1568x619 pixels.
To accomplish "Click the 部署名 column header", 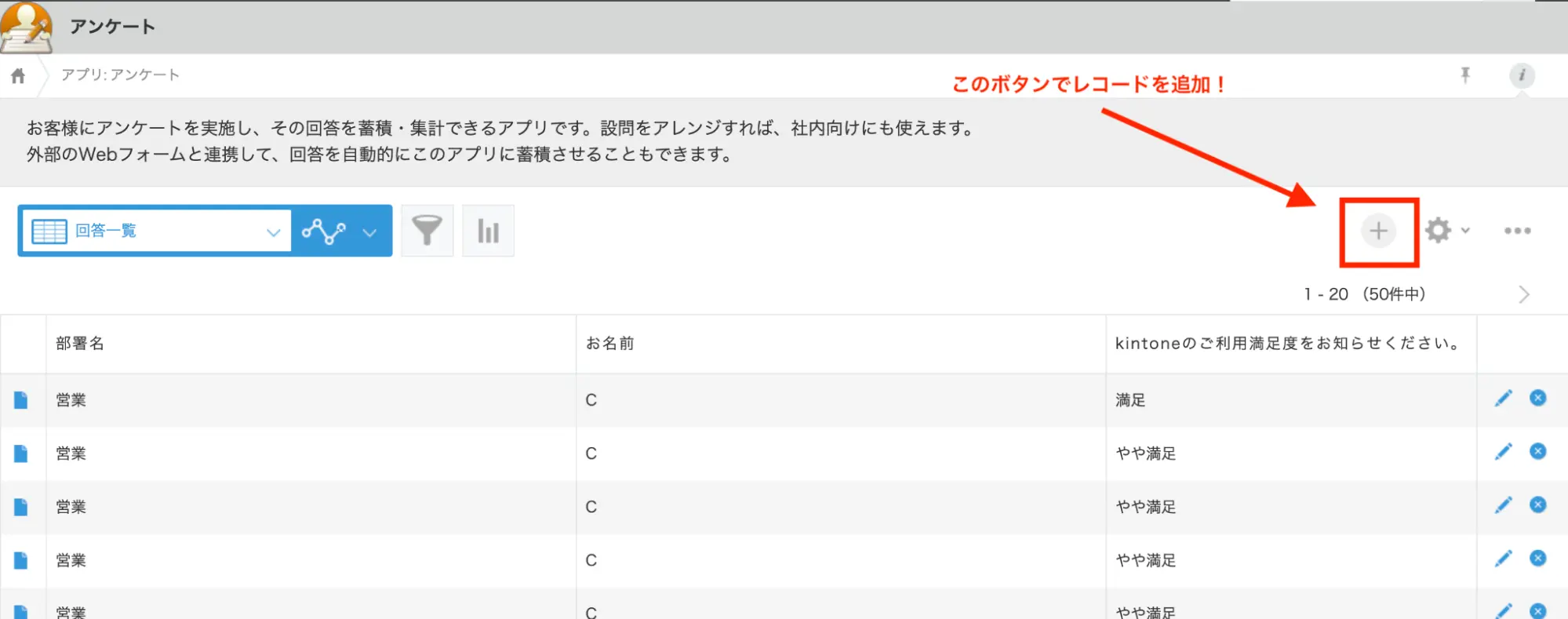I will [80, 344].
